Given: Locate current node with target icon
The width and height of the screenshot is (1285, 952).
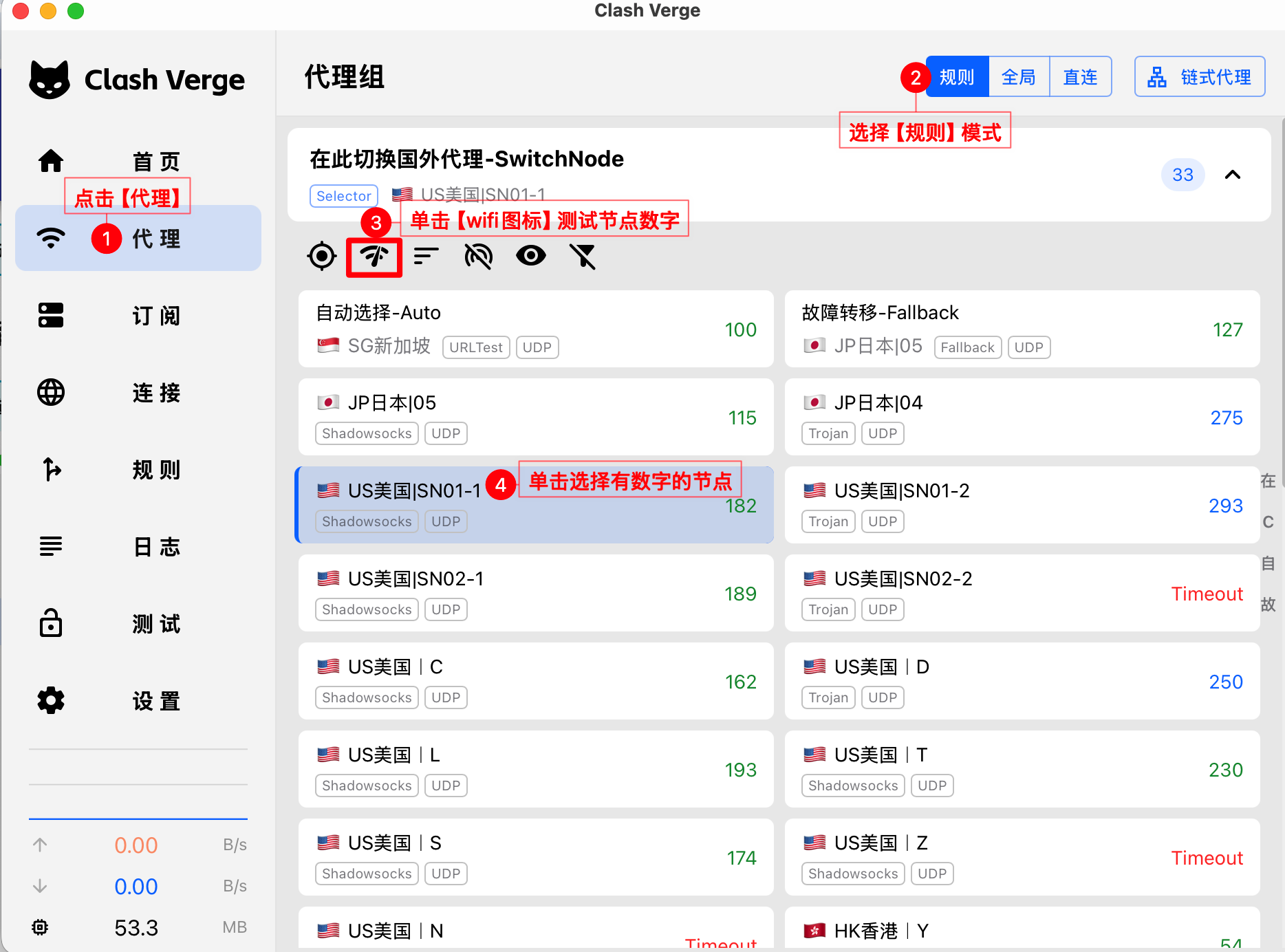Looking at the screenshot, I should pos(322,257).
